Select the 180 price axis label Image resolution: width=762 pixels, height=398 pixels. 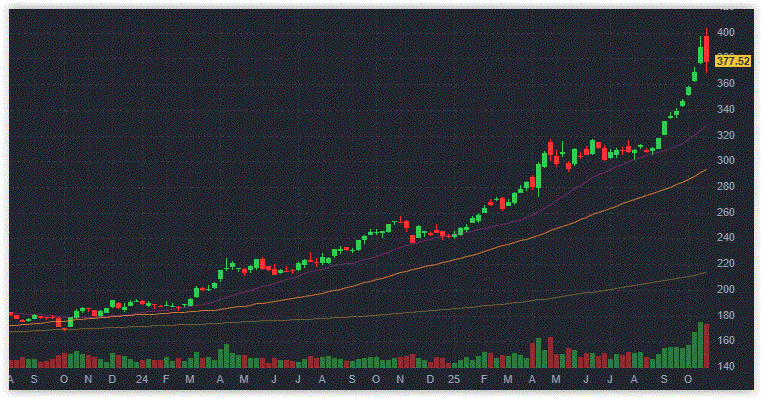click(x=726, y=315)
